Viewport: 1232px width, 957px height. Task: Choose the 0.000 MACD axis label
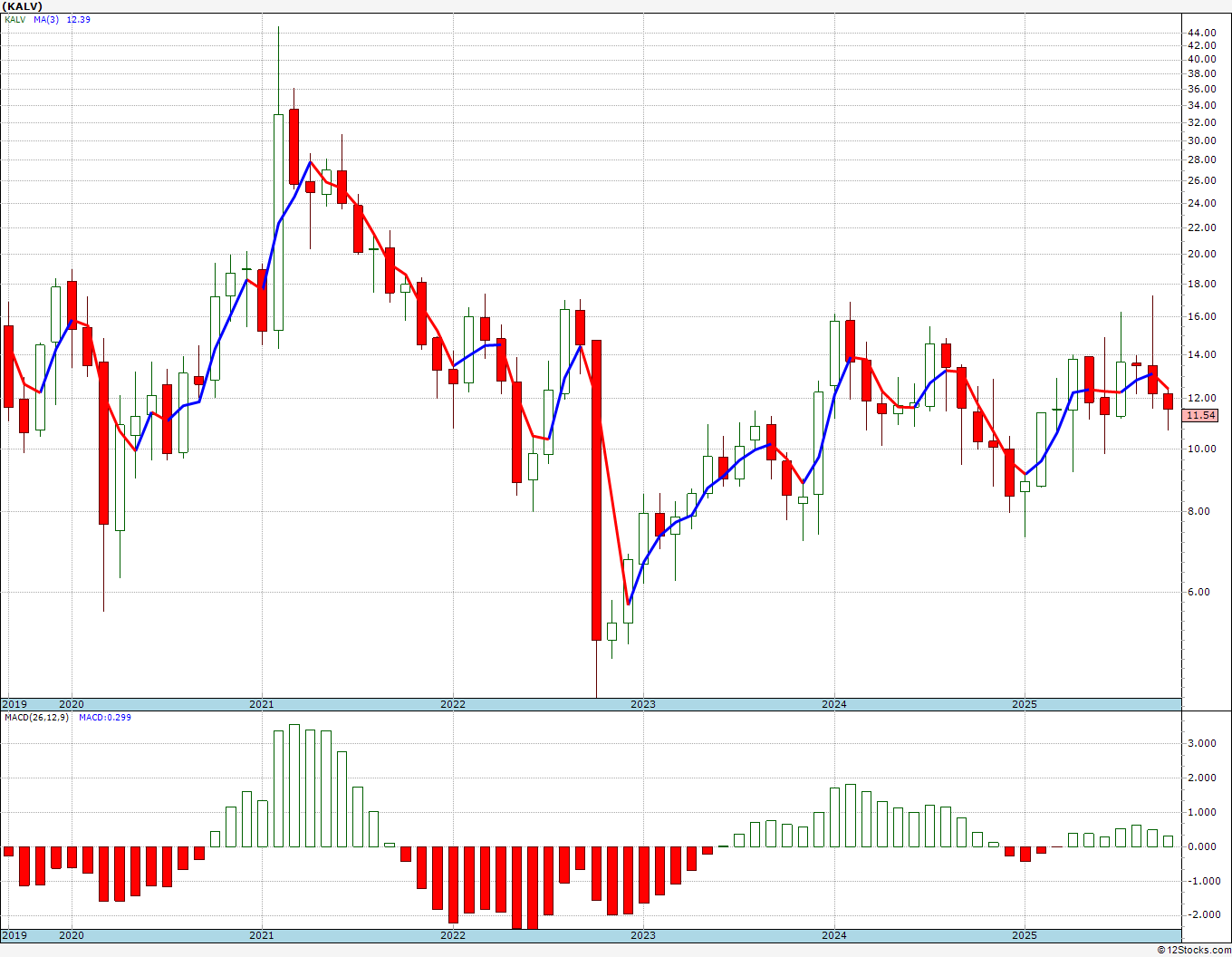tap(1202, 846)
